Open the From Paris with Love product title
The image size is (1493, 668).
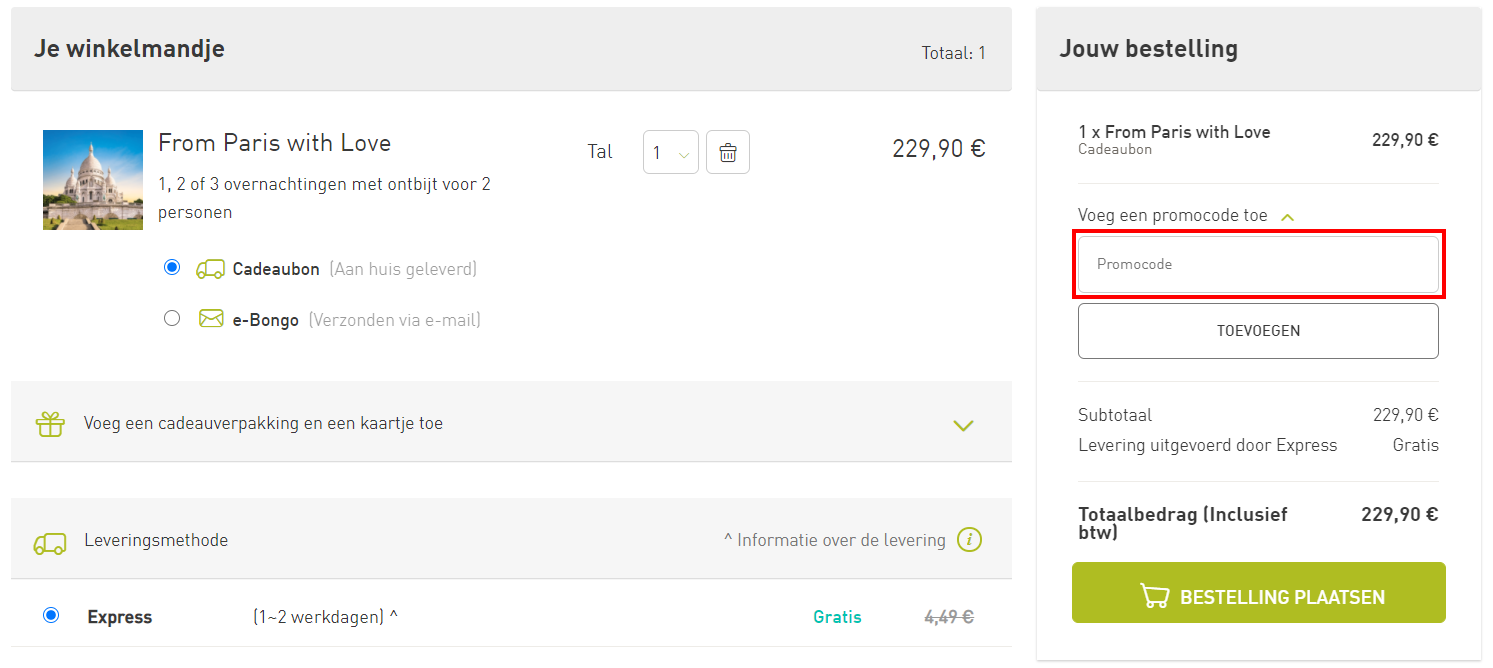(275, 143)
